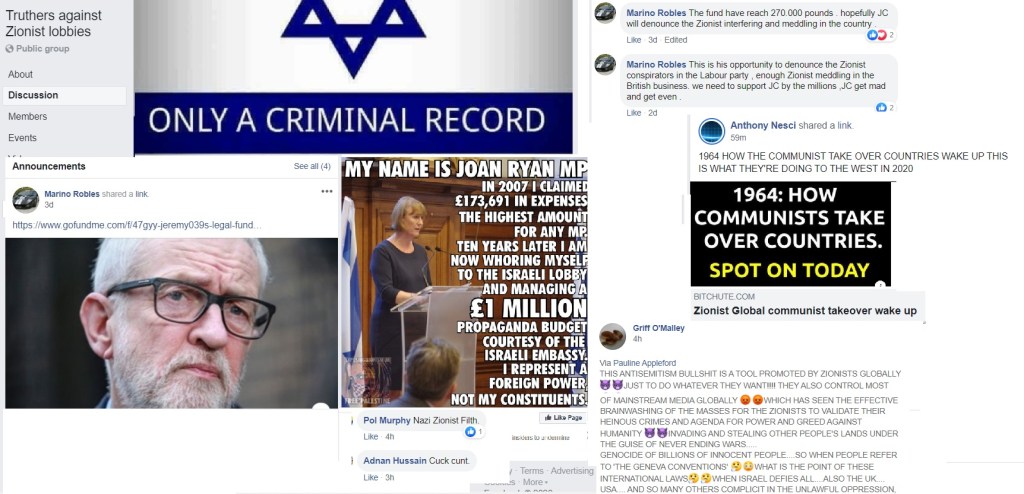Screen dimensions: 1024x494
Task: Click Marino Robles avatar in the announcement post
Action: (x=25, y=199)
